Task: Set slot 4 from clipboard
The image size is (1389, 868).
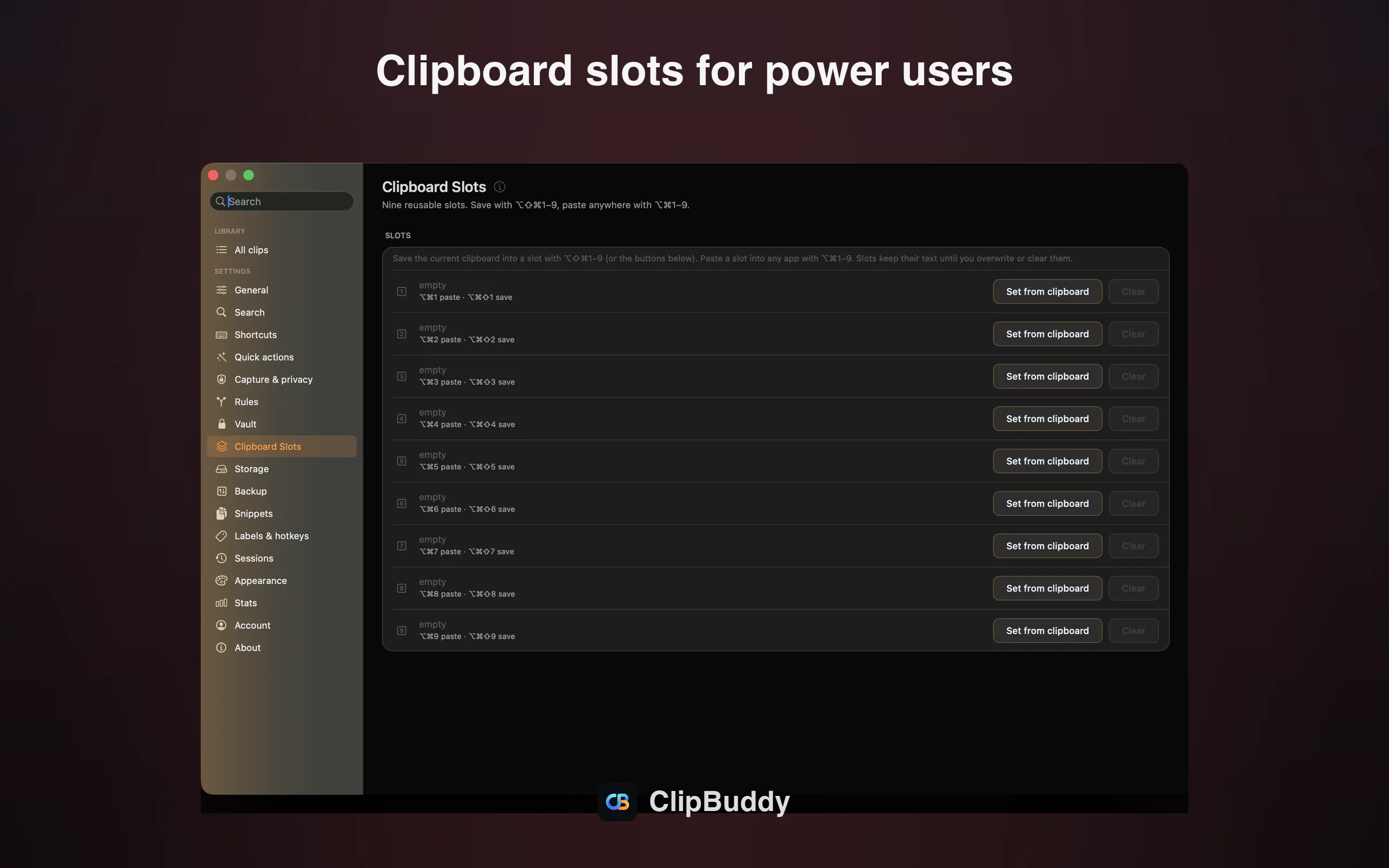Action: click(x=1047, y=418)
